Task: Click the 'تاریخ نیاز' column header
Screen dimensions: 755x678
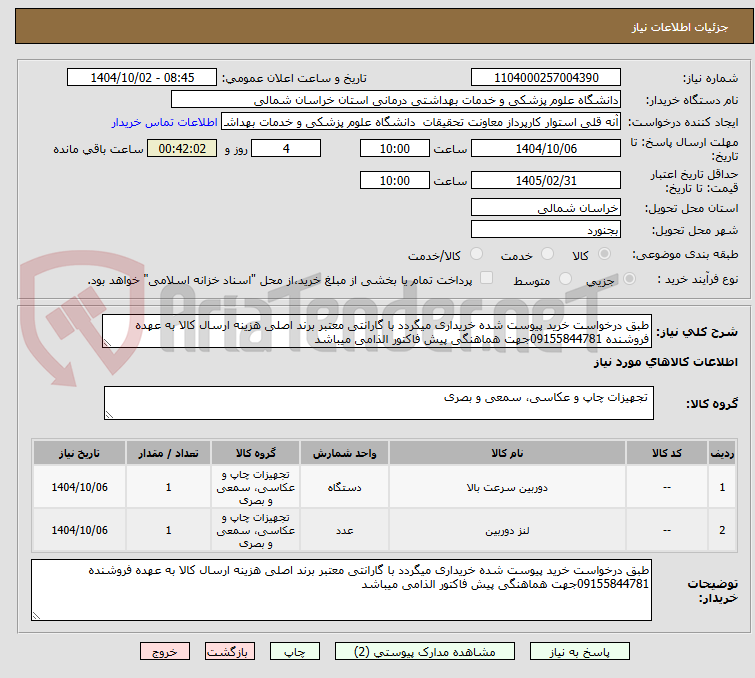Action: [79, 453]
